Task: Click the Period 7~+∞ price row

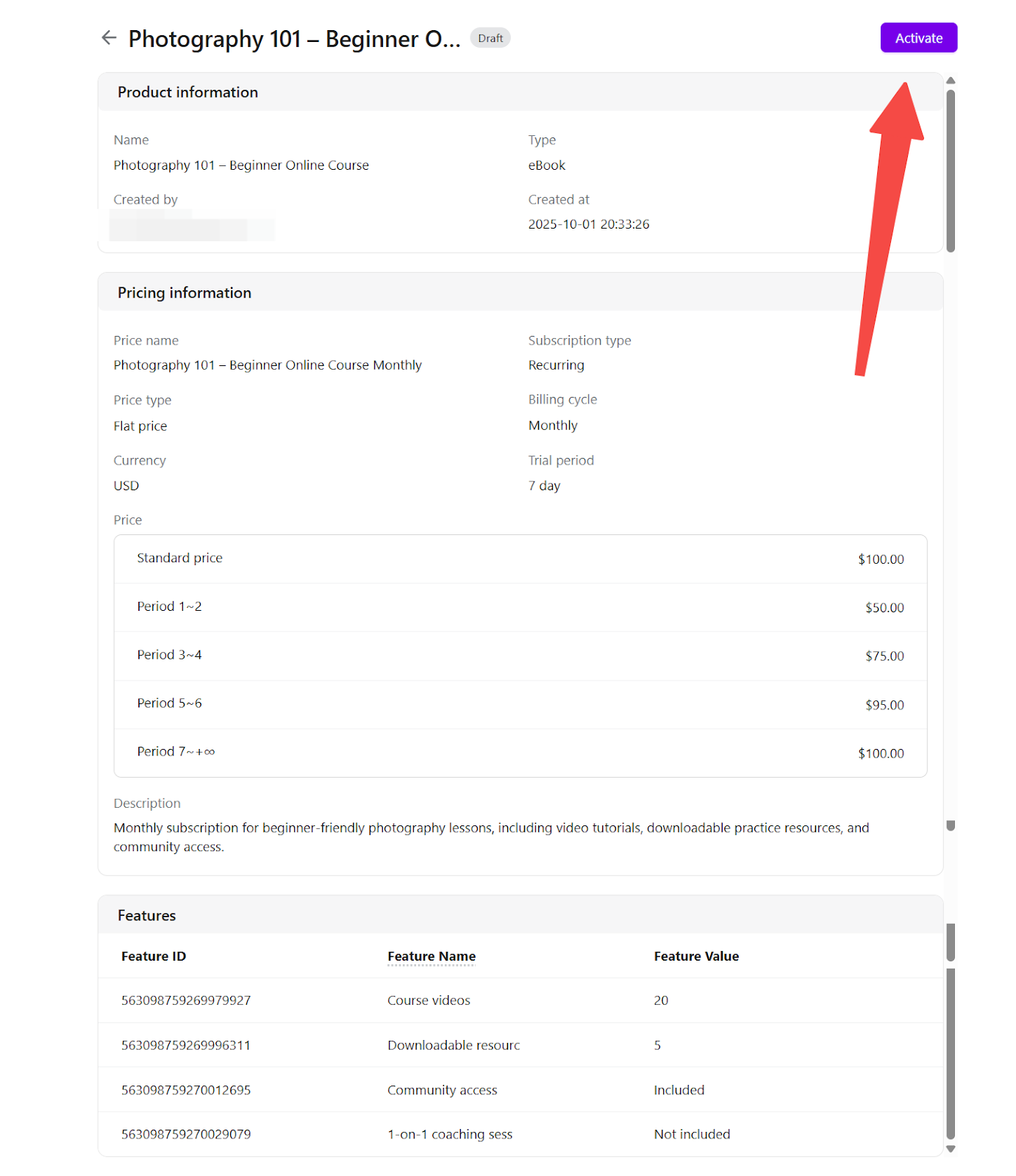Action: click(x=519, y=753)
